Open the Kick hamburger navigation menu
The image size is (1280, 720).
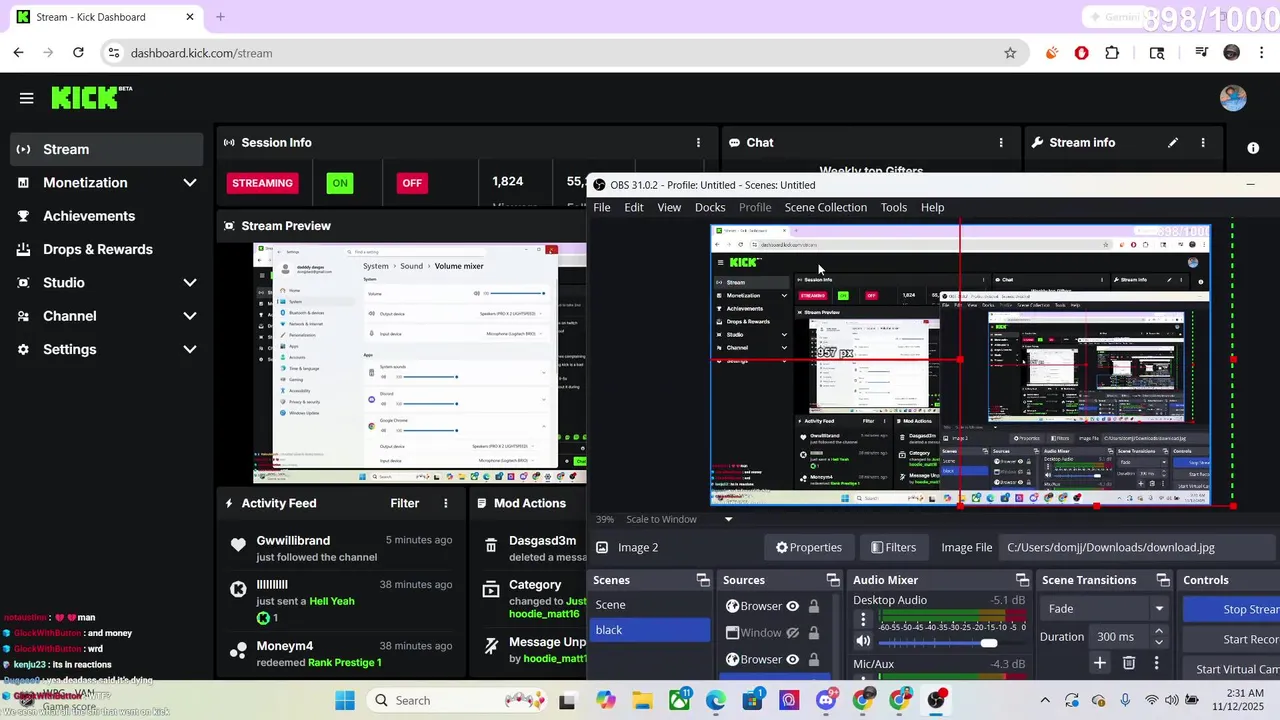tap(26, 98)
